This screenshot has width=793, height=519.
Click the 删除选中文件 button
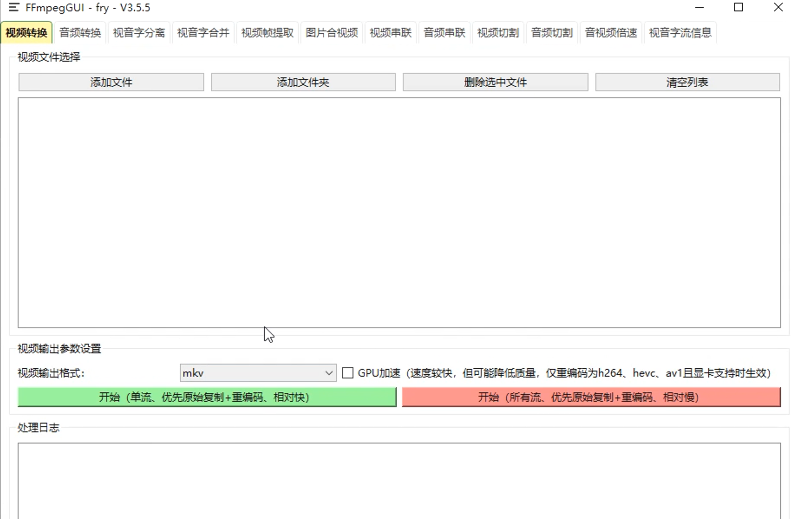click(x=495, y=82)
